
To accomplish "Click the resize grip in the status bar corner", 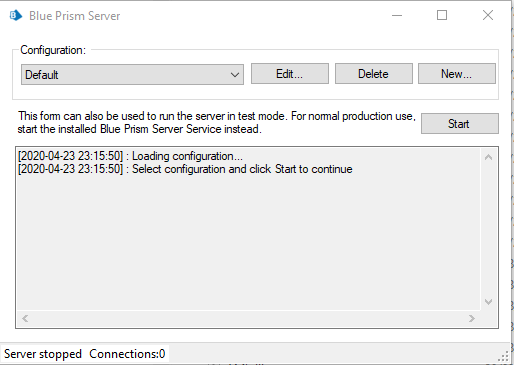I will click(503, 356).
